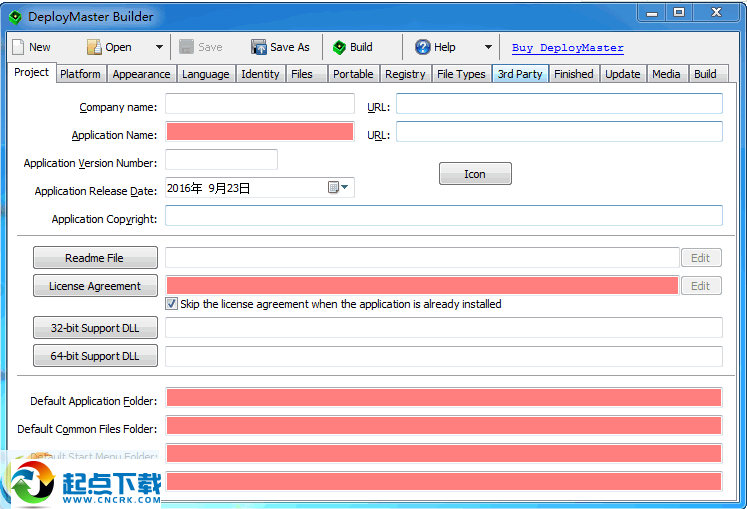Open the Appearance tab
Viewport: 747px width, 509px height.
pos(141,74)
